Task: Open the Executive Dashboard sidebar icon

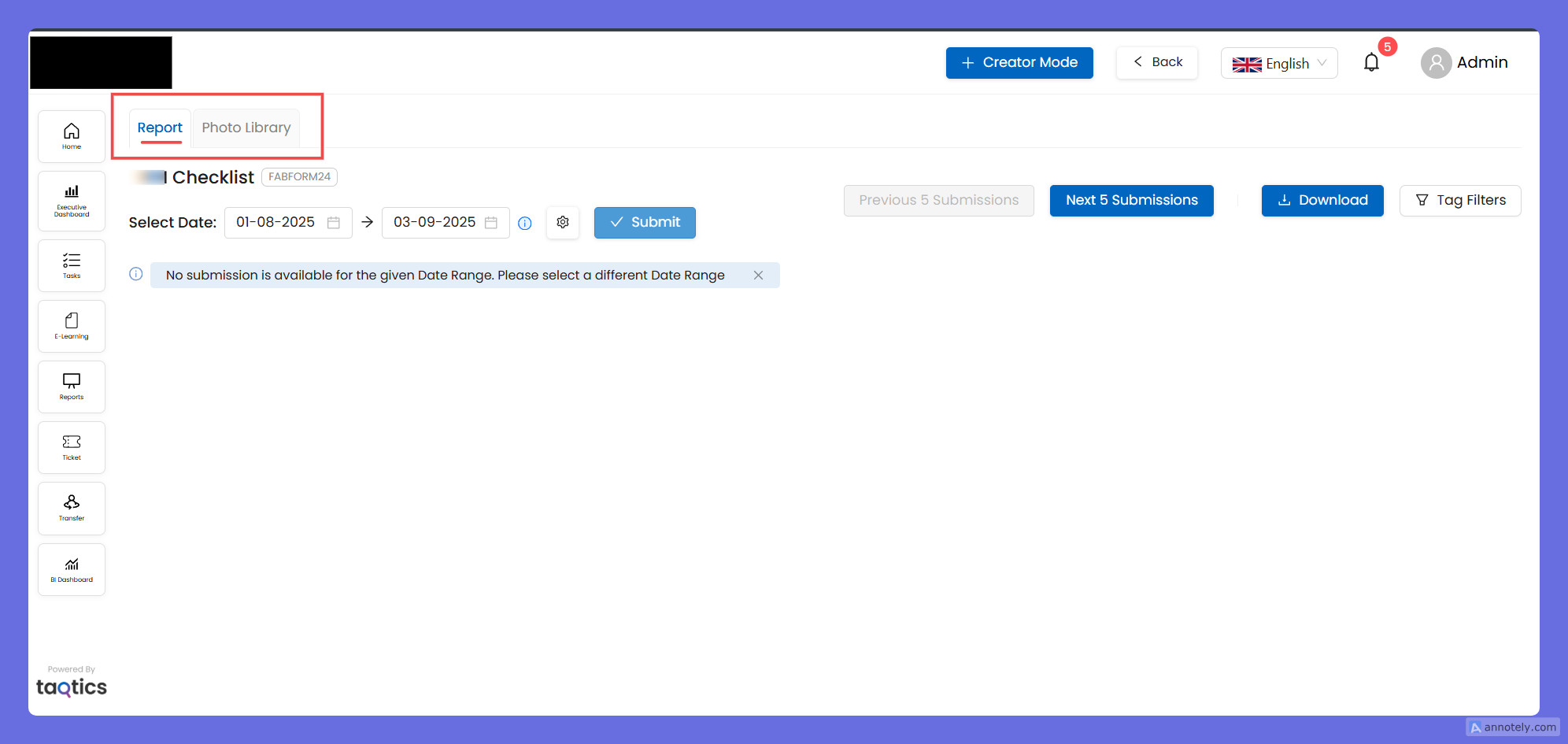Action: pyautogui.click(x=72, y=201)
